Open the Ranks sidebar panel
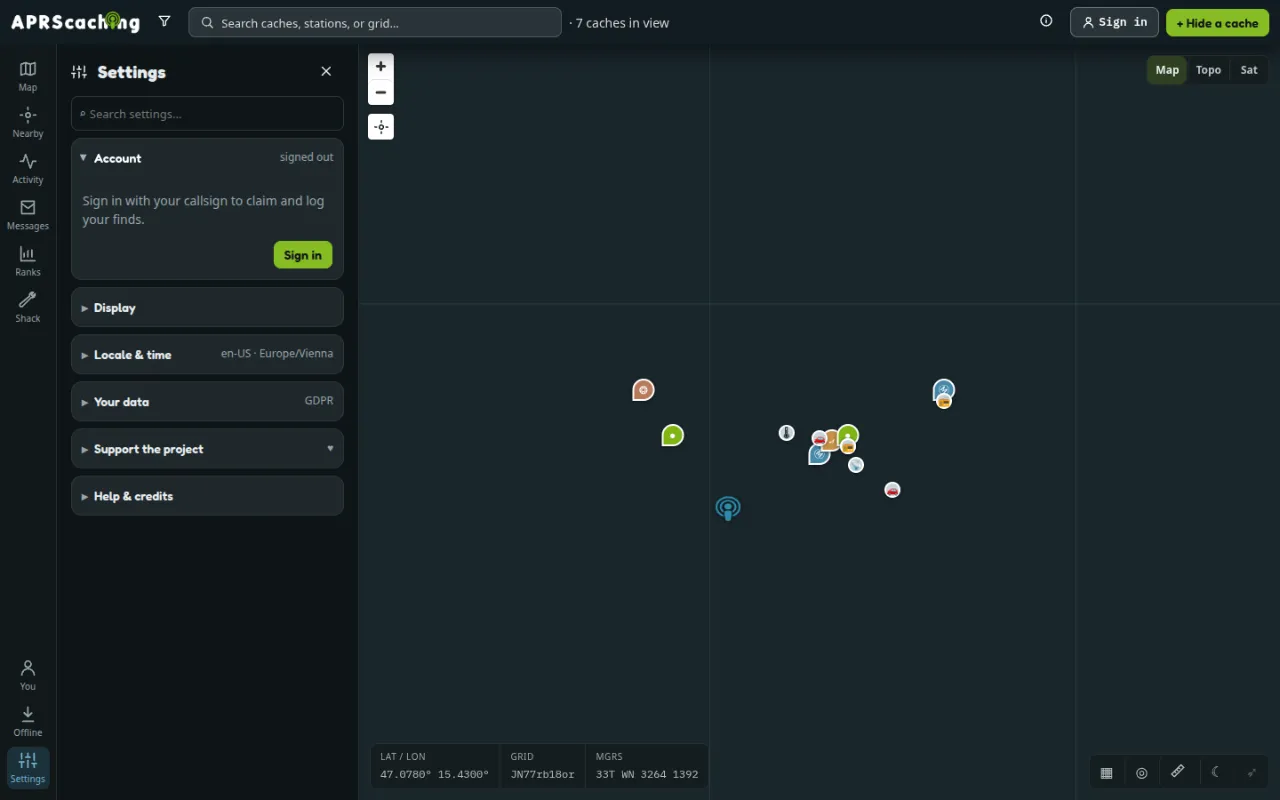 28,260
